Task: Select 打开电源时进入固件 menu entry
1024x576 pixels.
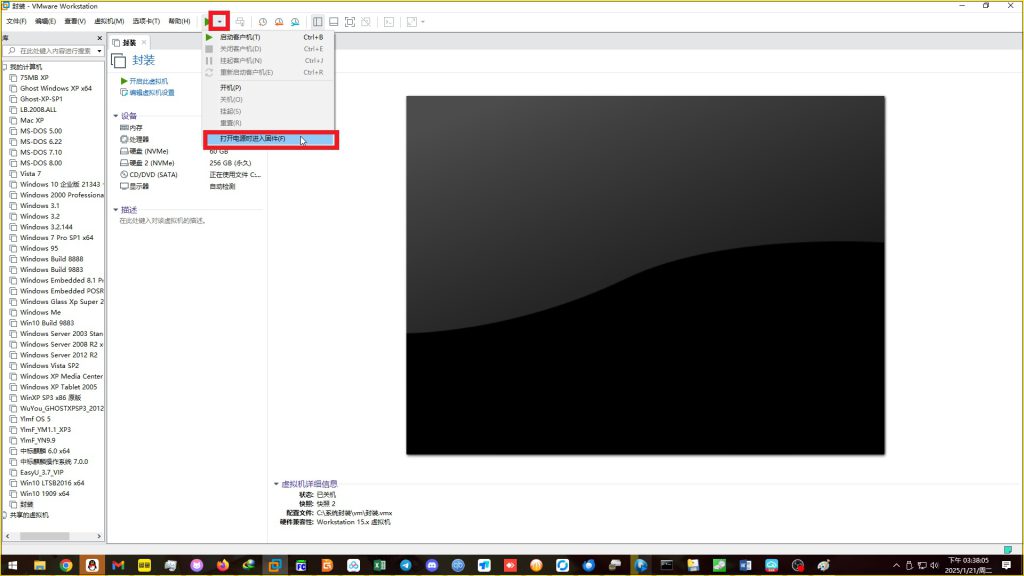Action: click(252, 139)
